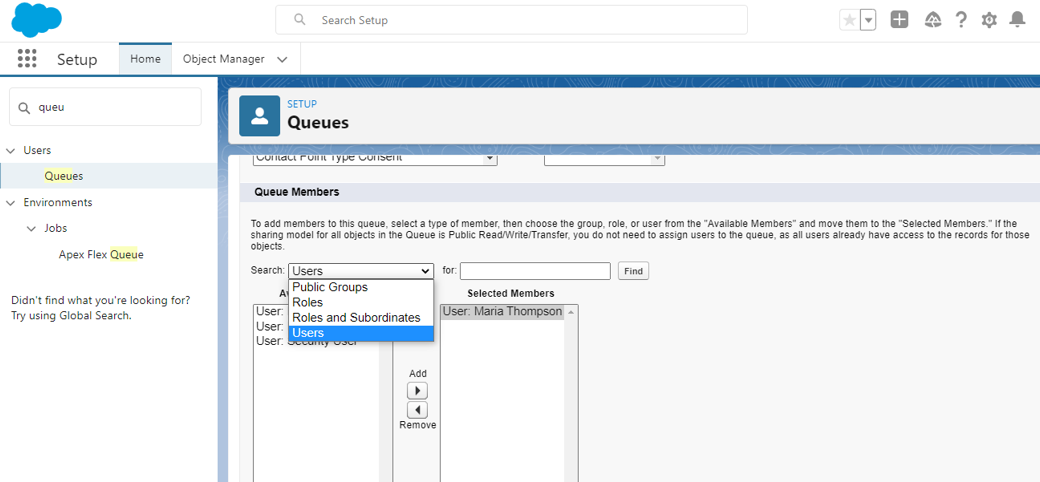Collapse the Environments tree section

pos(10,202)
